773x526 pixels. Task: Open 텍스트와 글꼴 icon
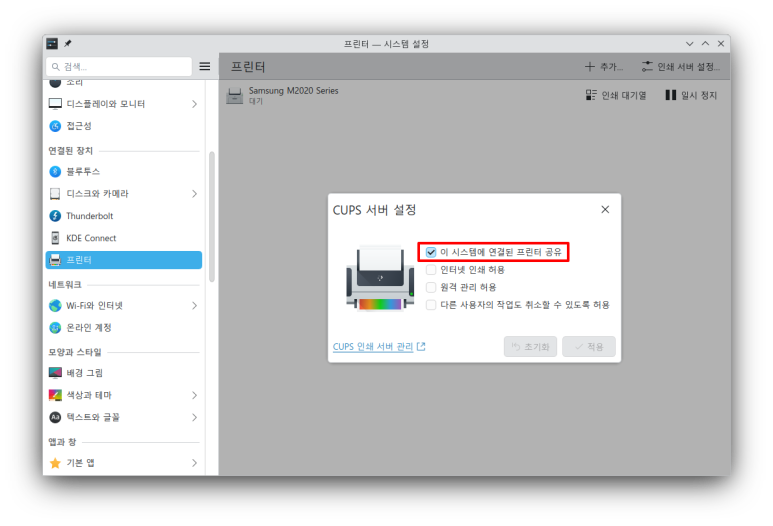55,418
